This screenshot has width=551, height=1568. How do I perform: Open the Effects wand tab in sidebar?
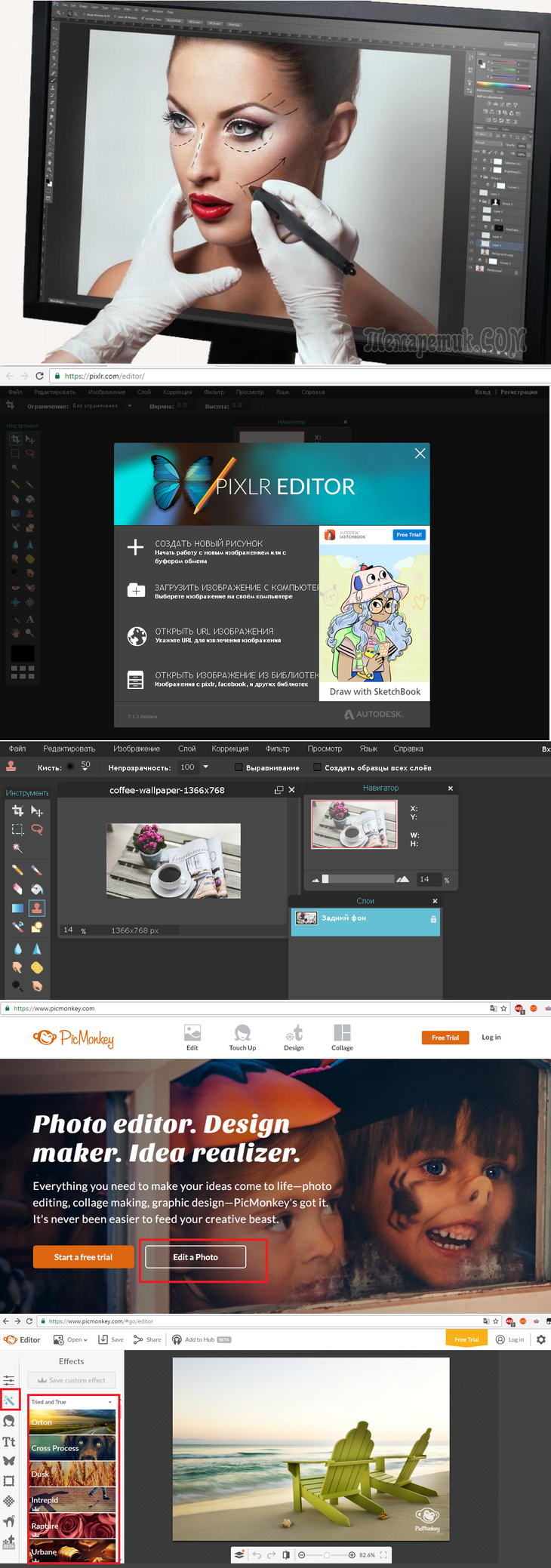point(9,1400)
